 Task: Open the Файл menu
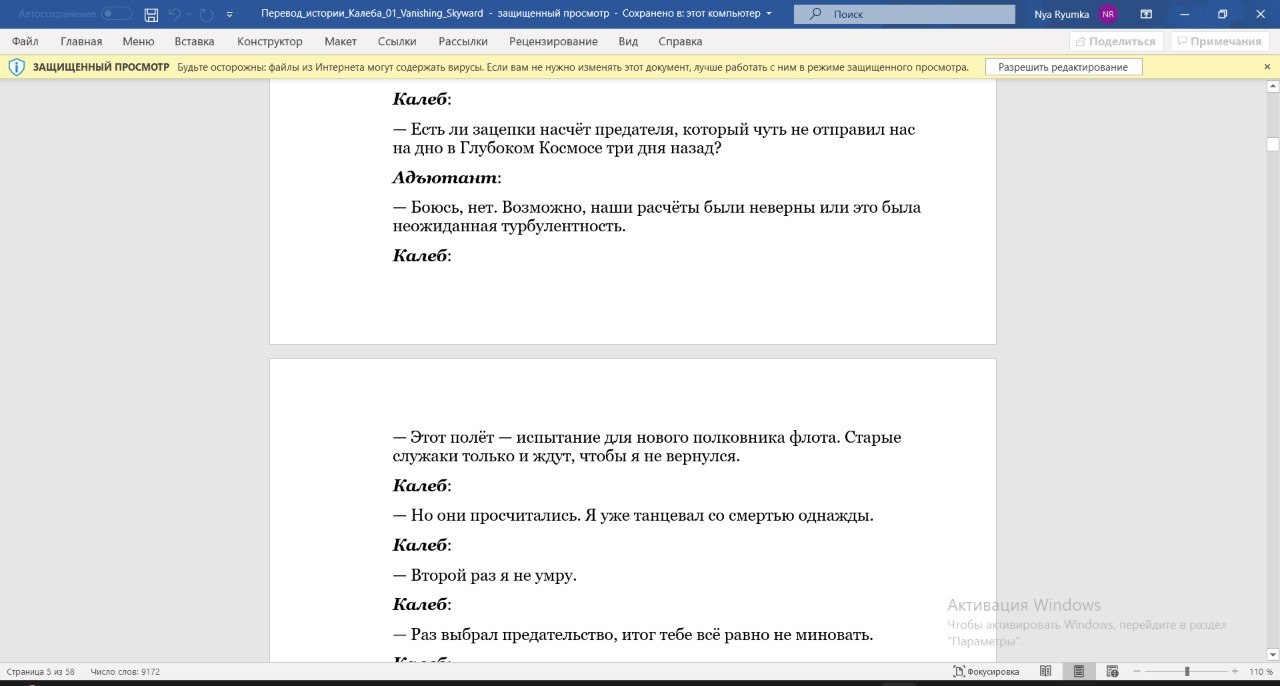pyautogui.click(x=25, y=41)
